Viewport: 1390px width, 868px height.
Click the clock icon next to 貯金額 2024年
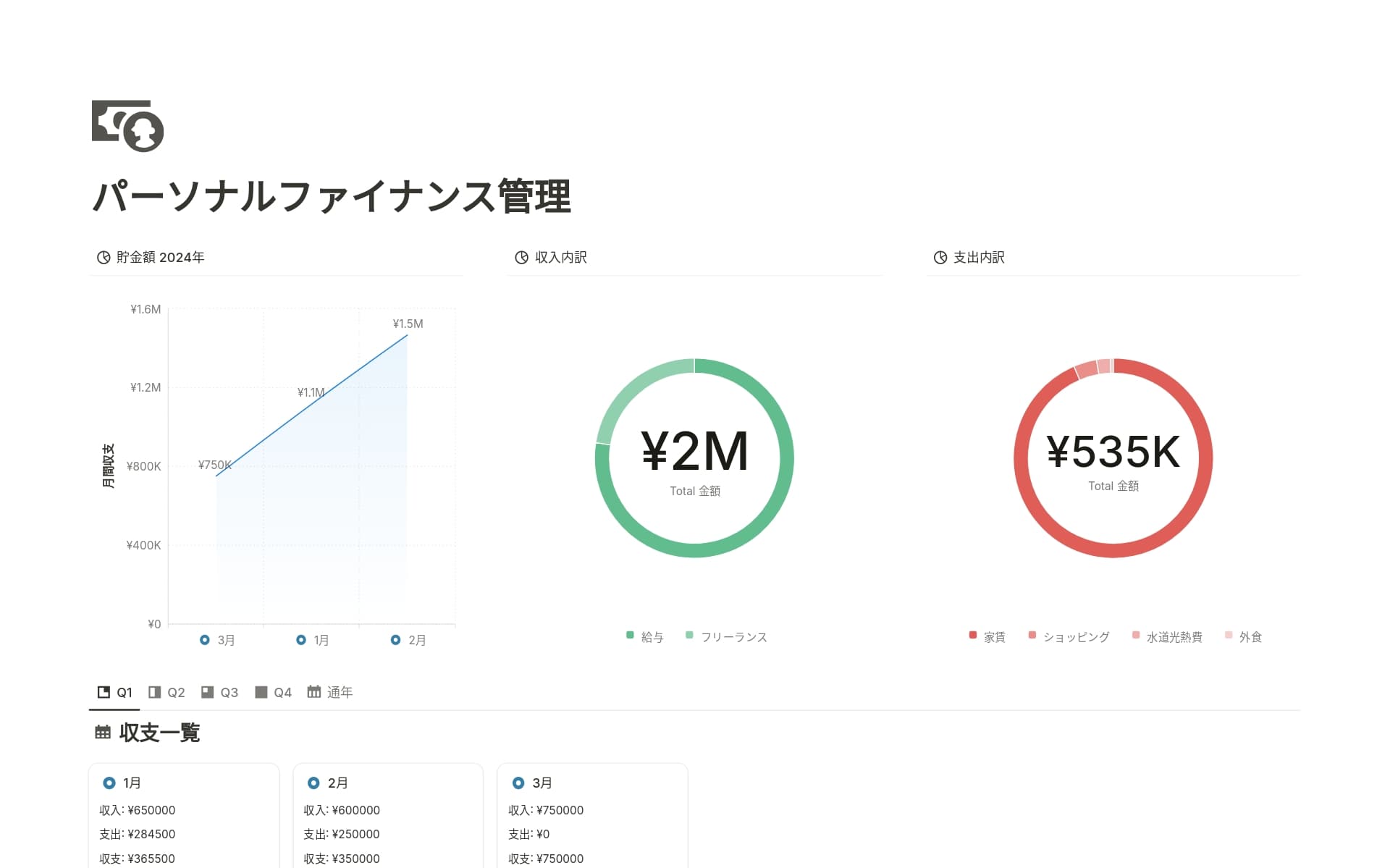pos(102,257)
